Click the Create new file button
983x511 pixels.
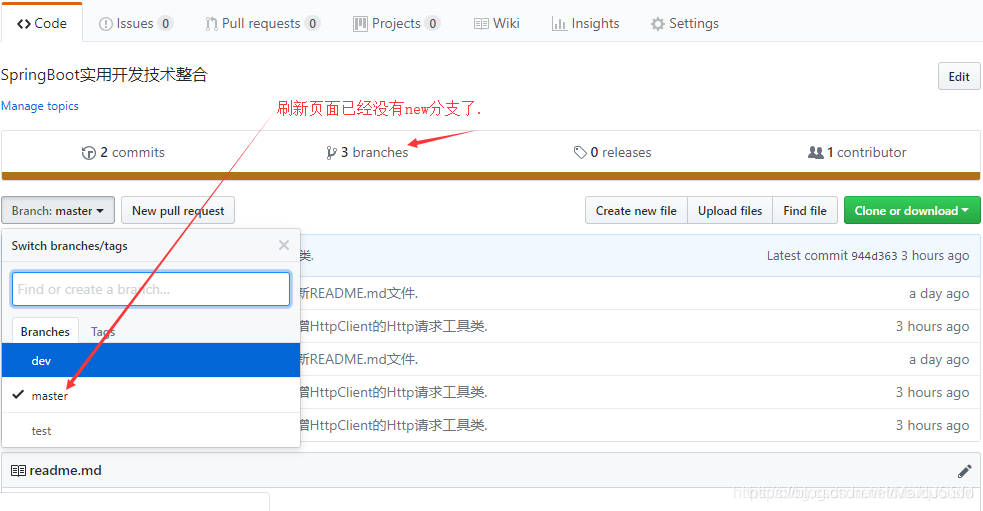pos(636,211)
